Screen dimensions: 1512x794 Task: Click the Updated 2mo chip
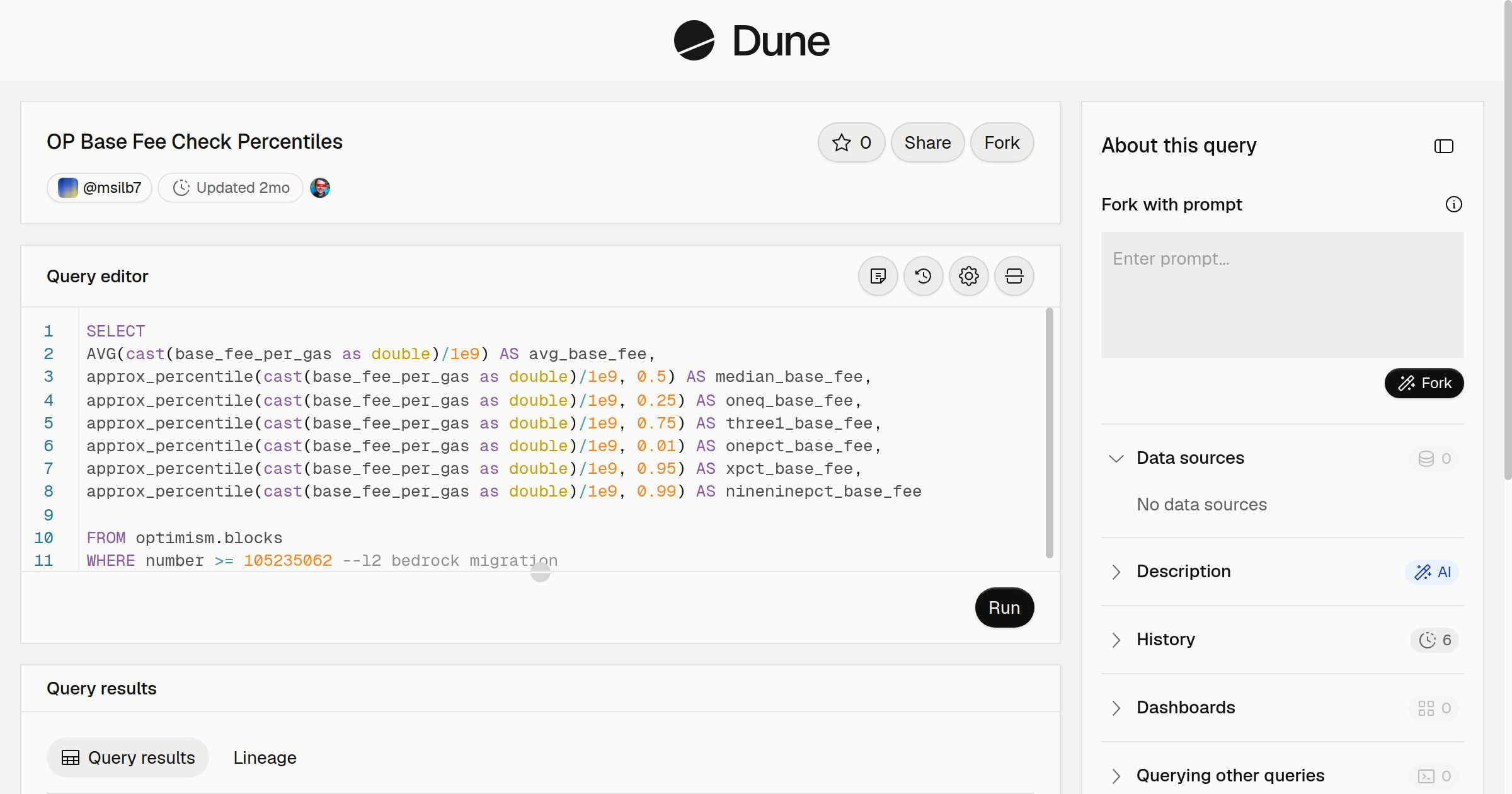[x=231, y=188]
